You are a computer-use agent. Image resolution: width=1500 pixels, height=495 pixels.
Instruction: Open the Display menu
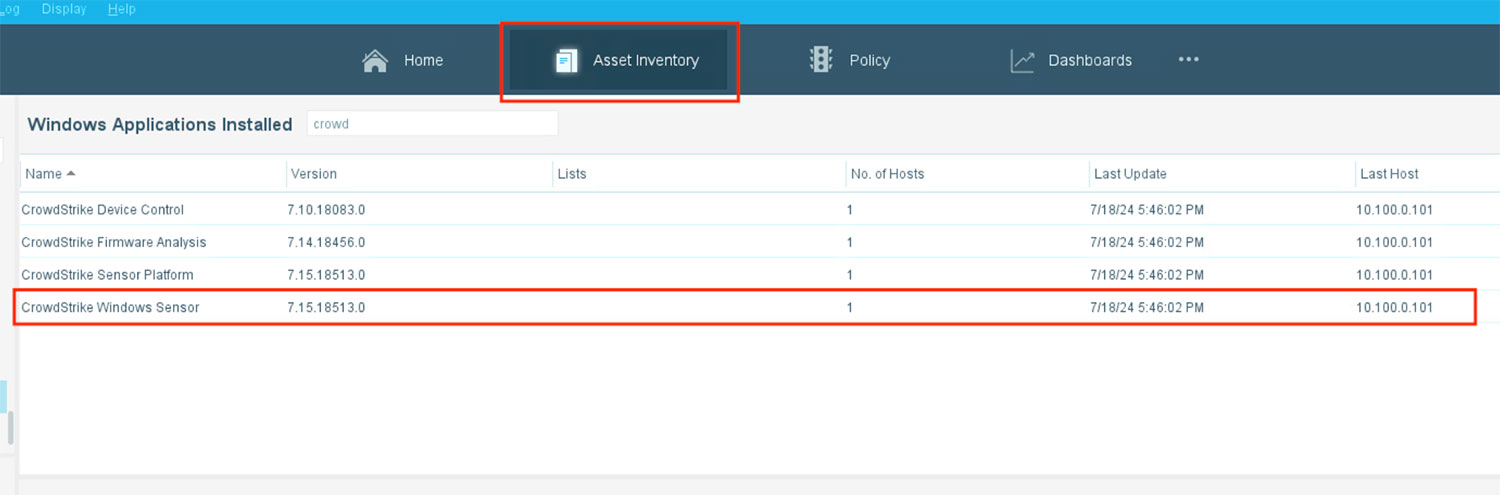coord(64,9)
